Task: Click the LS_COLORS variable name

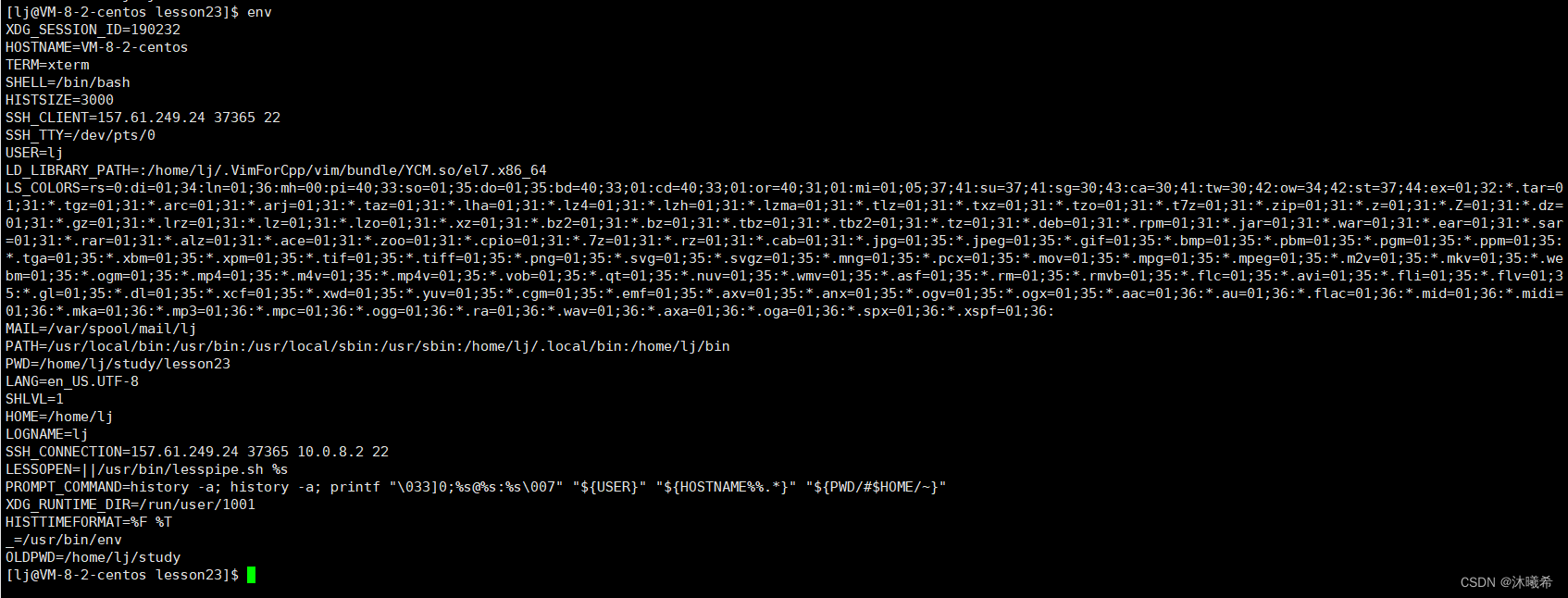Action: coord(43,188)
